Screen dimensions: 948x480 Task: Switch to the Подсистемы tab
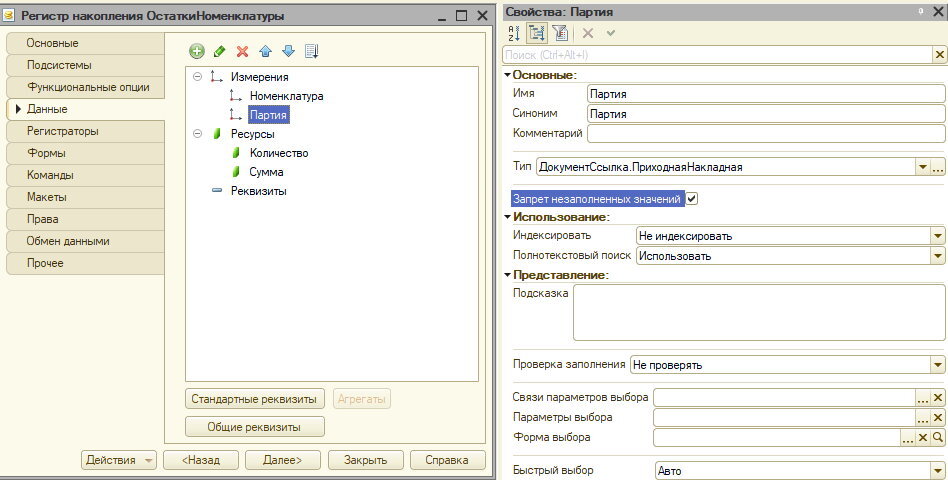coord(85,65)
